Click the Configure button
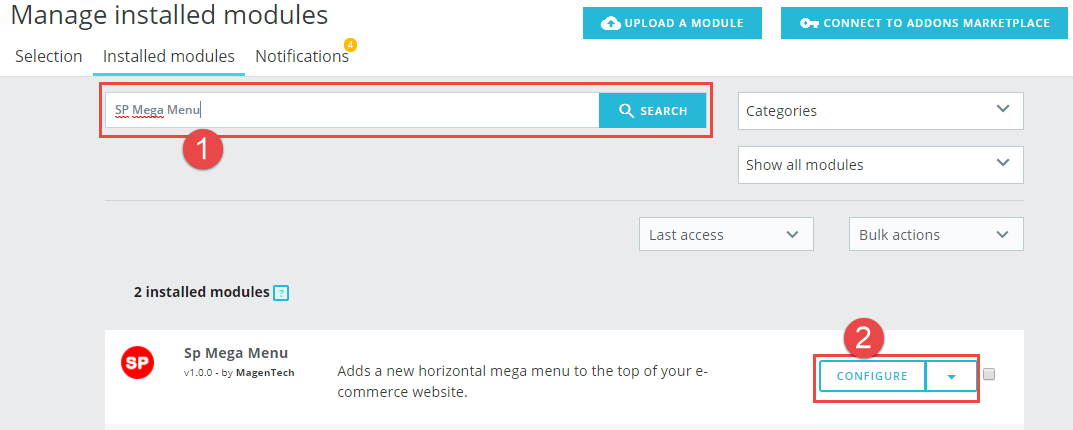The image size is (1073, 430). [872, 377]
